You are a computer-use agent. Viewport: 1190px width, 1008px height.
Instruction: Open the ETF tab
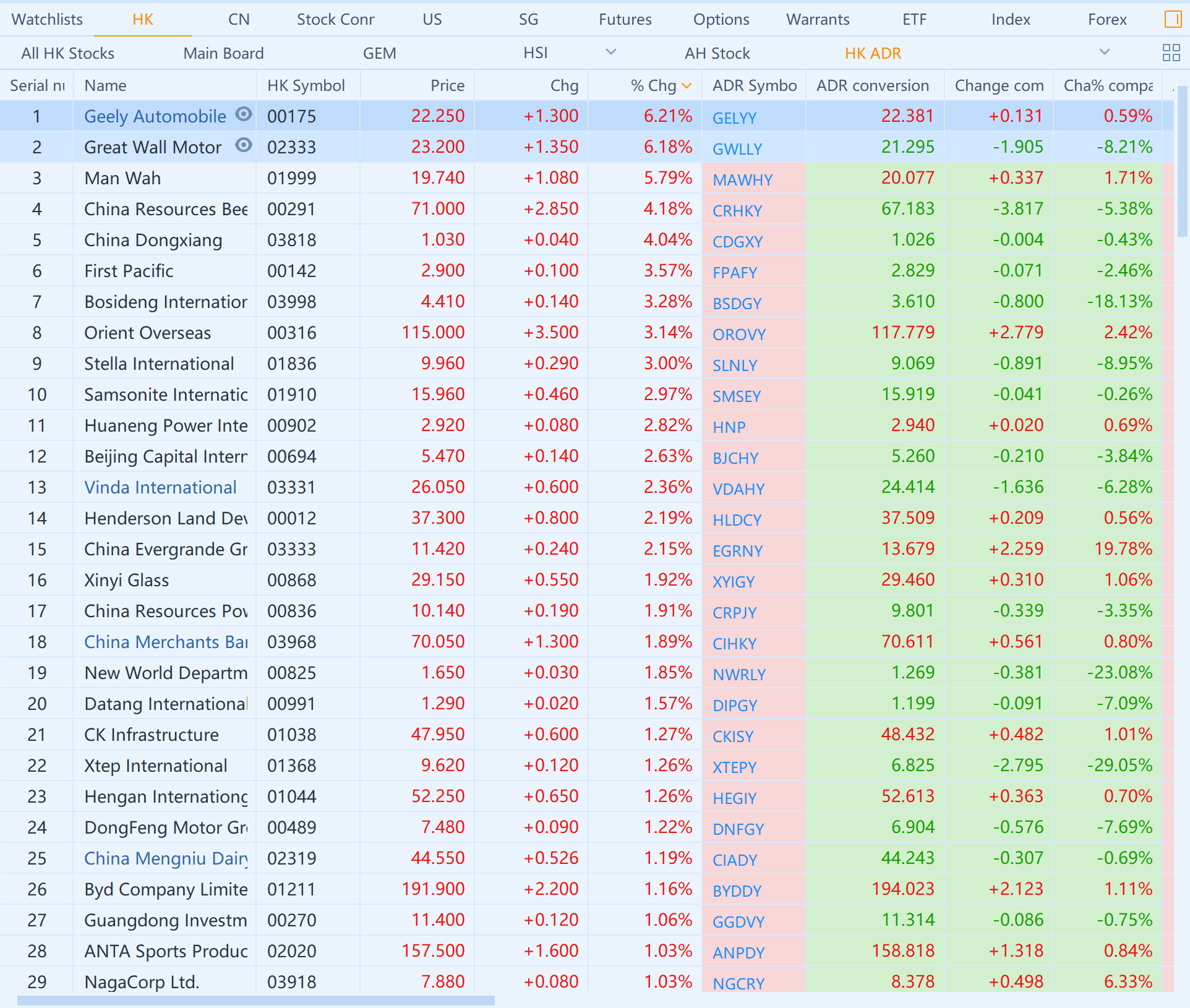(x=914, y=19)
